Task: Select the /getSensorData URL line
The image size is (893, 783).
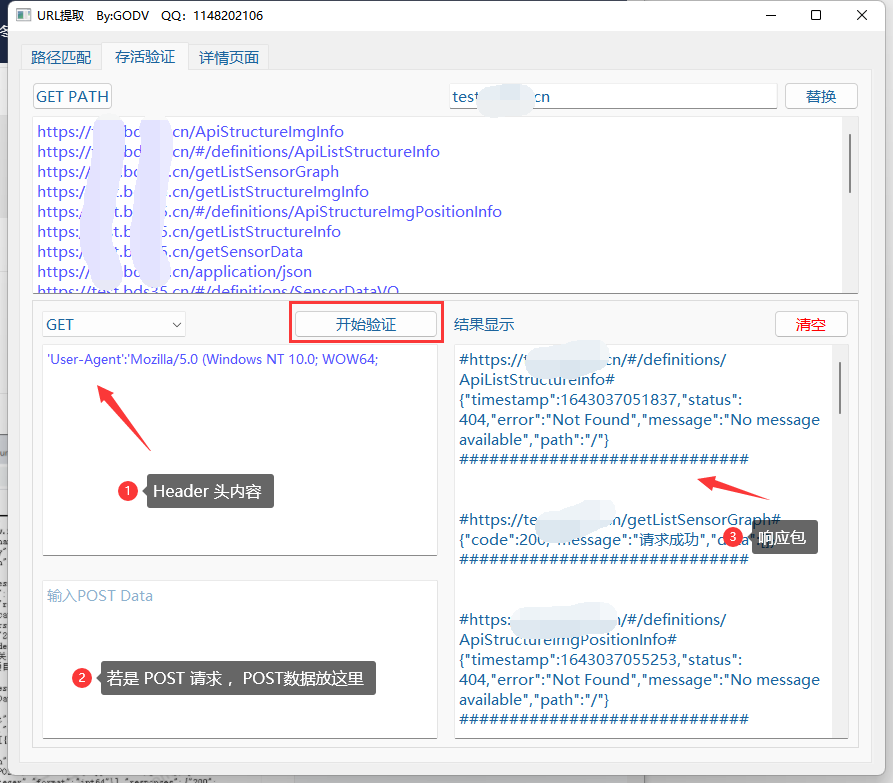Action: (170, 251)
